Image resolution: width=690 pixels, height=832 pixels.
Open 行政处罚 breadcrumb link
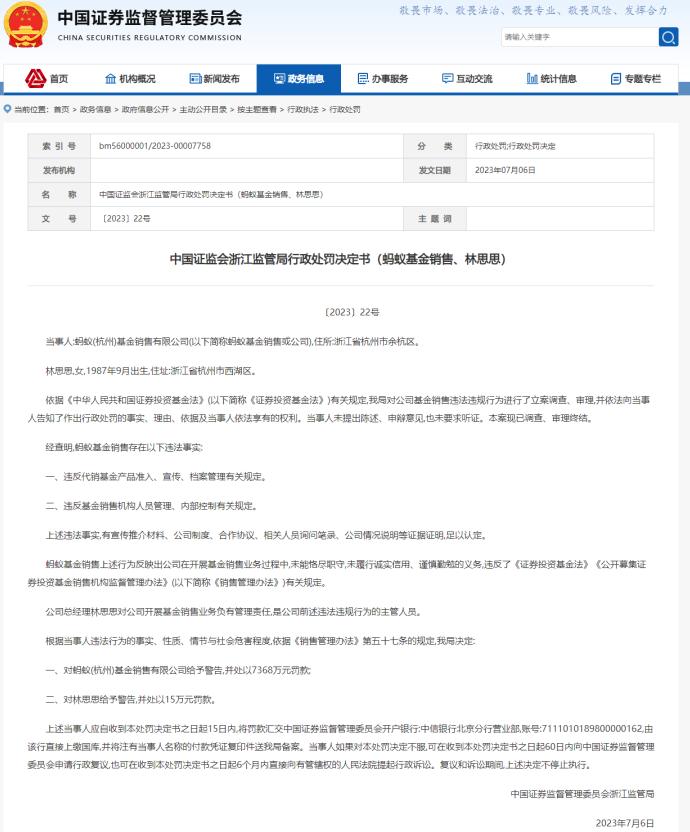345,109
